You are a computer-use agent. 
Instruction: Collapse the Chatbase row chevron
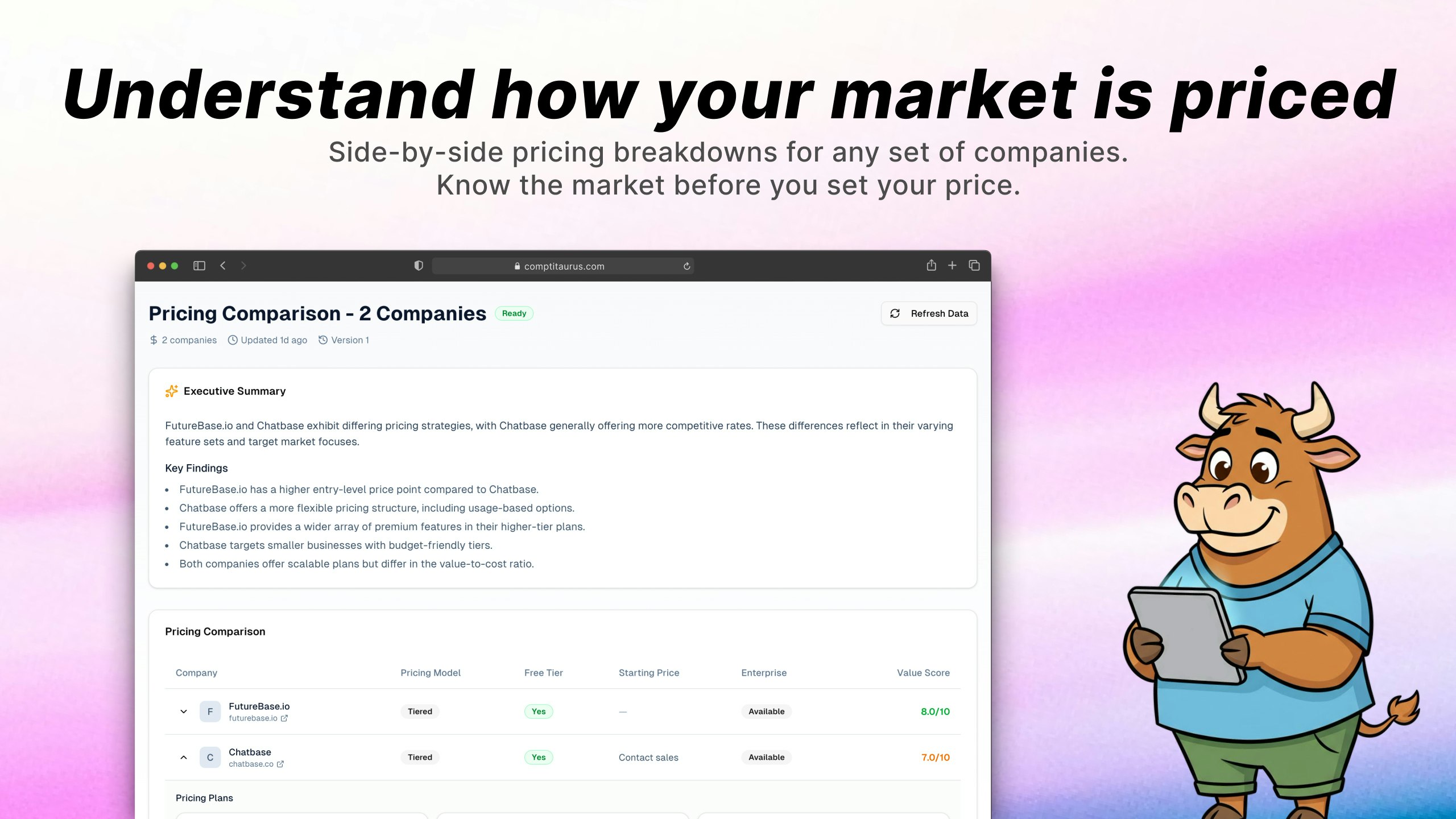click(184, 757)
